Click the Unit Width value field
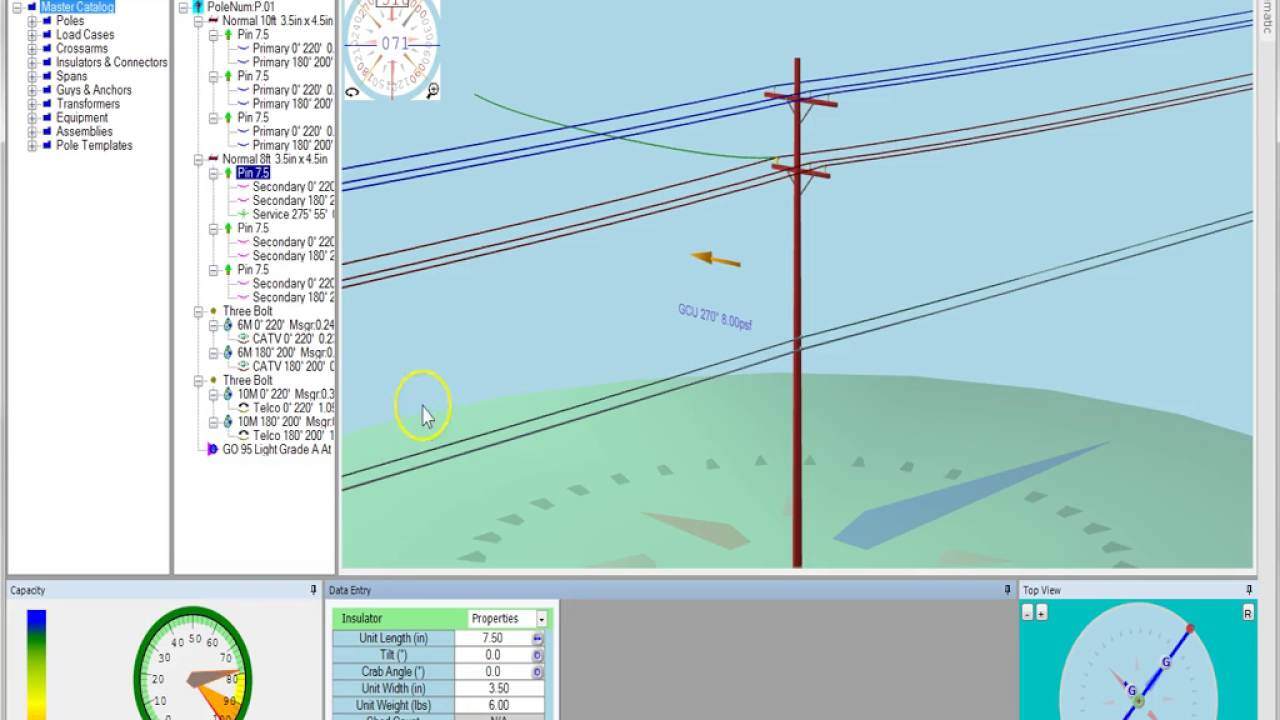 [x=499, y=689]
